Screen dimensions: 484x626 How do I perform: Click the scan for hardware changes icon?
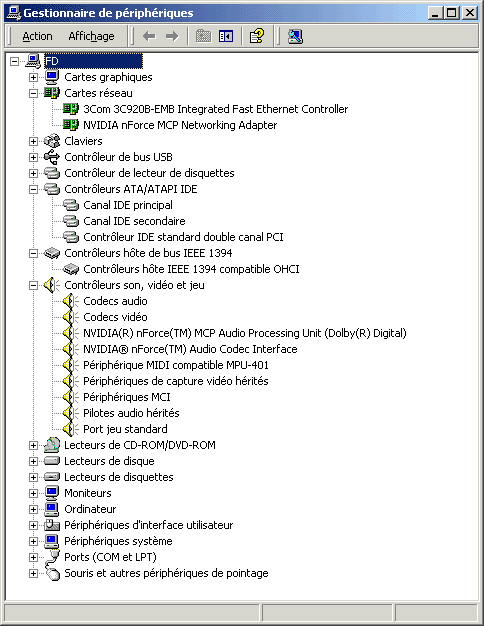pos(295,36)
